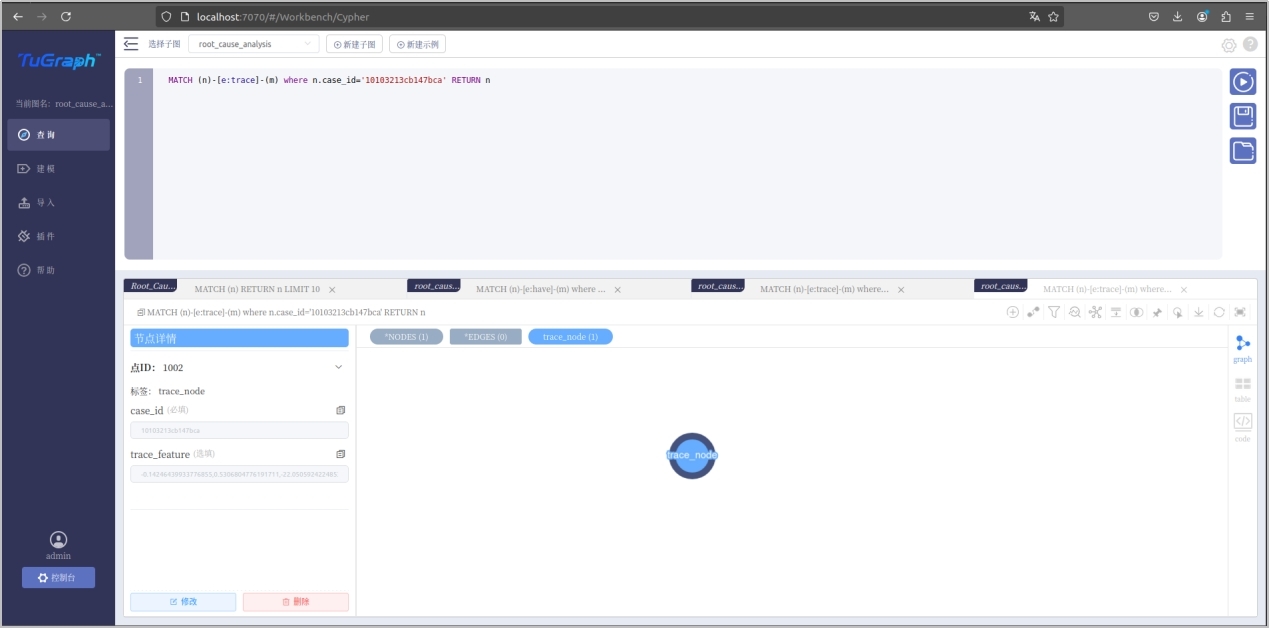Click the pin node icon in graph toolbar
This screenshot has width=1270, height=630.
1157,312
